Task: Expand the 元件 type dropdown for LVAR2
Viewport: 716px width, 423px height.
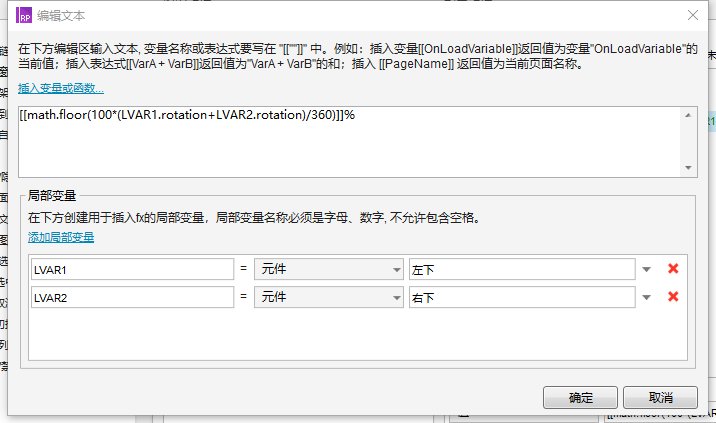Action: tap(329, 297)
